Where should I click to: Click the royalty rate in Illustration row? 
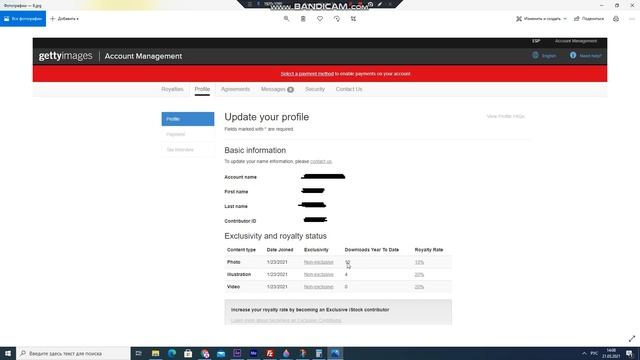click(x=419, y=274)
